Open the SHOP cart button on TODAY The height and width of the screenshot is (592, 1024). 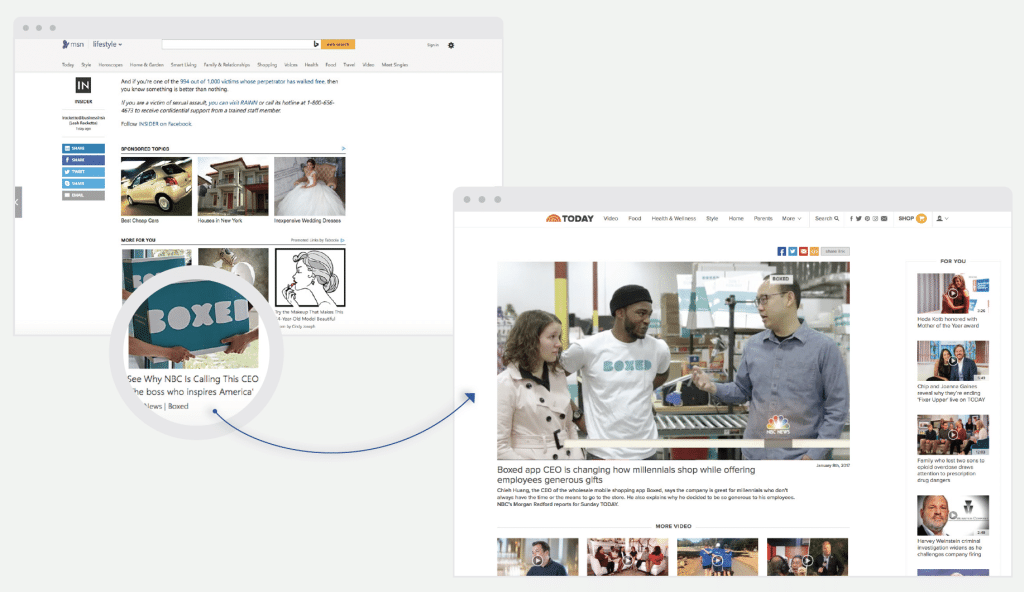pos(912,218)
